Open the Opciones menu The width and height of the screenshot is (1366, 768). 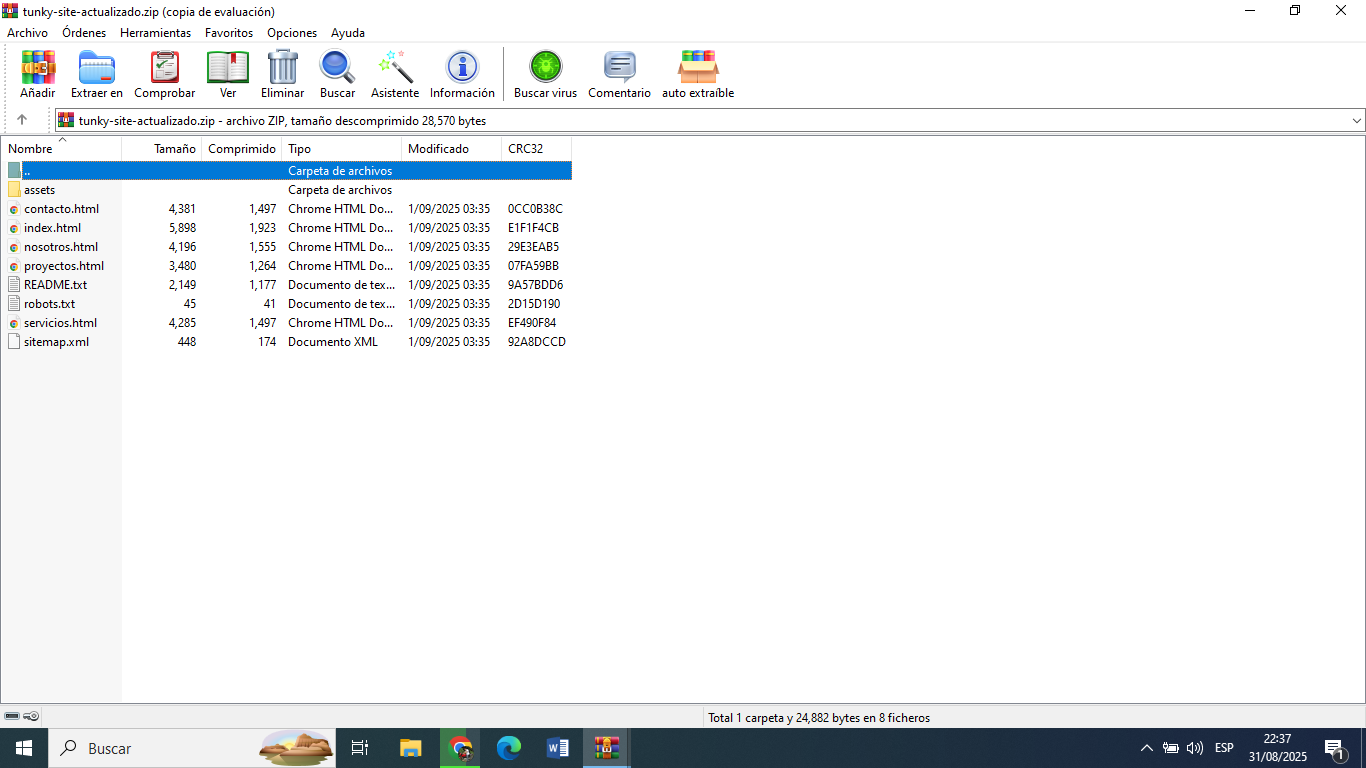pos(292,33)
